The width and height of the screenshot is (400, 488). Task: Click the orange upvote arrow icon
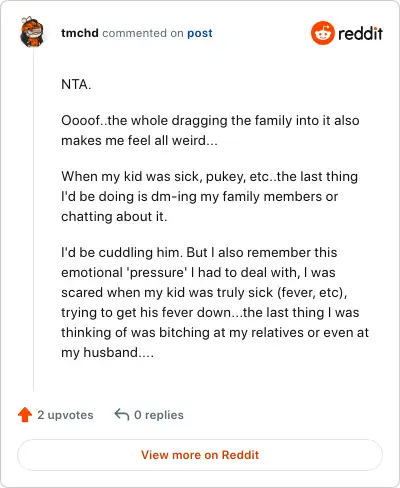pyautogui.click(x=25, y=415)
